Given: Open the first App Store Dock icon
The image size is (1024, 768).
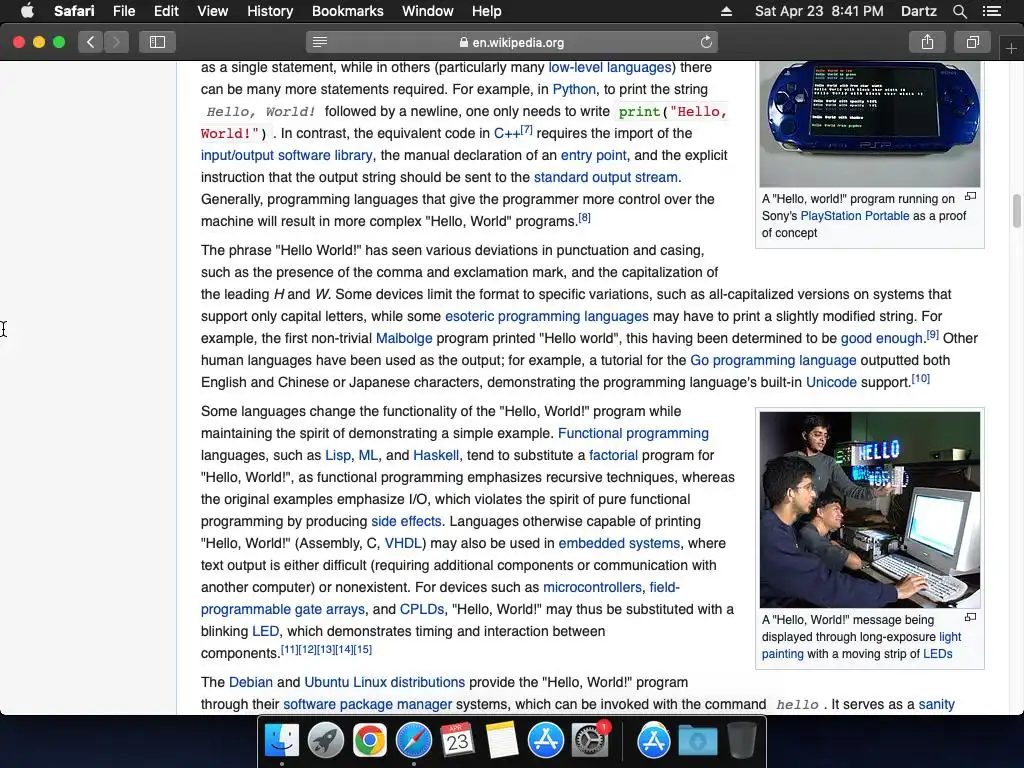Looking at the screenshot, I should [x=545, y=741].
